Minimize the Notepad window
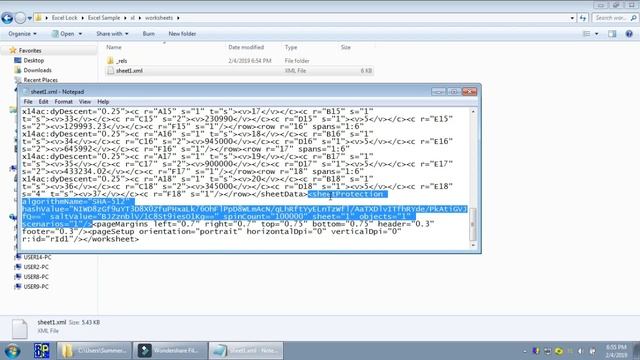The image size is (640, 360). [x=438, y=92]
